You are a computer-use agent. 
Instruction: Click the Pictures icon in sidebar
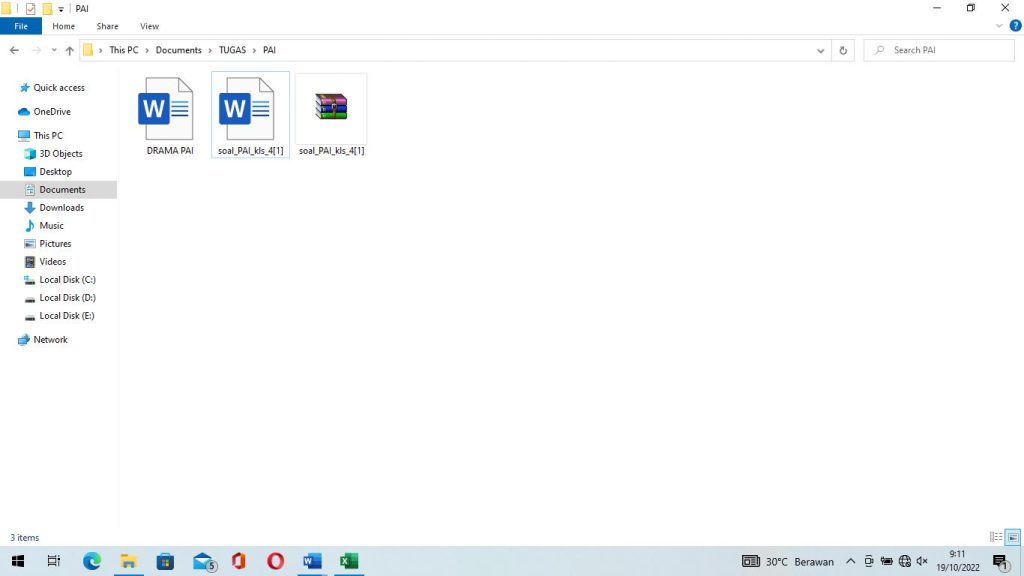click(30, 244)
